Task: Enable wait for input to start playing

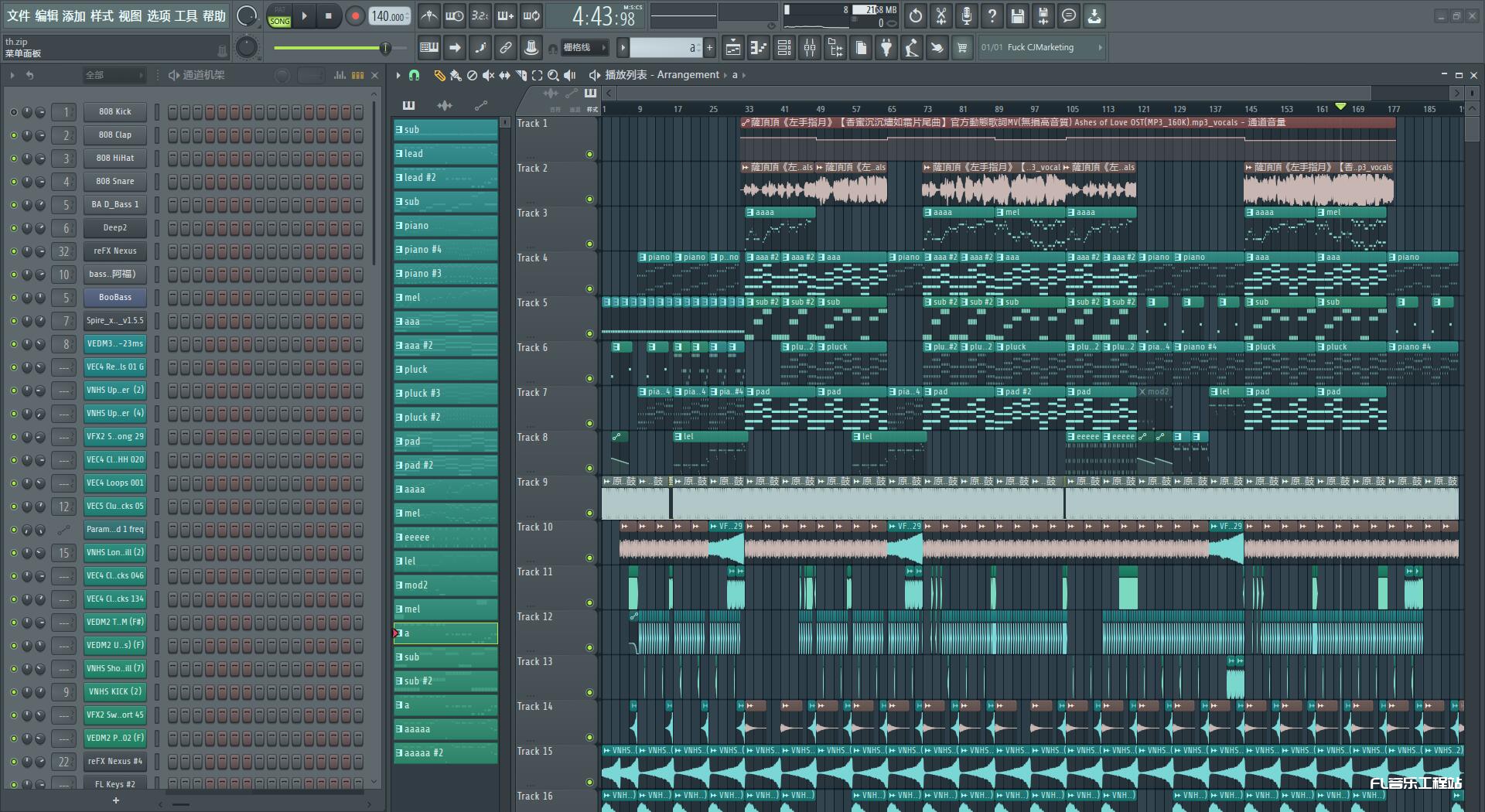Action: tap(455, 15)
